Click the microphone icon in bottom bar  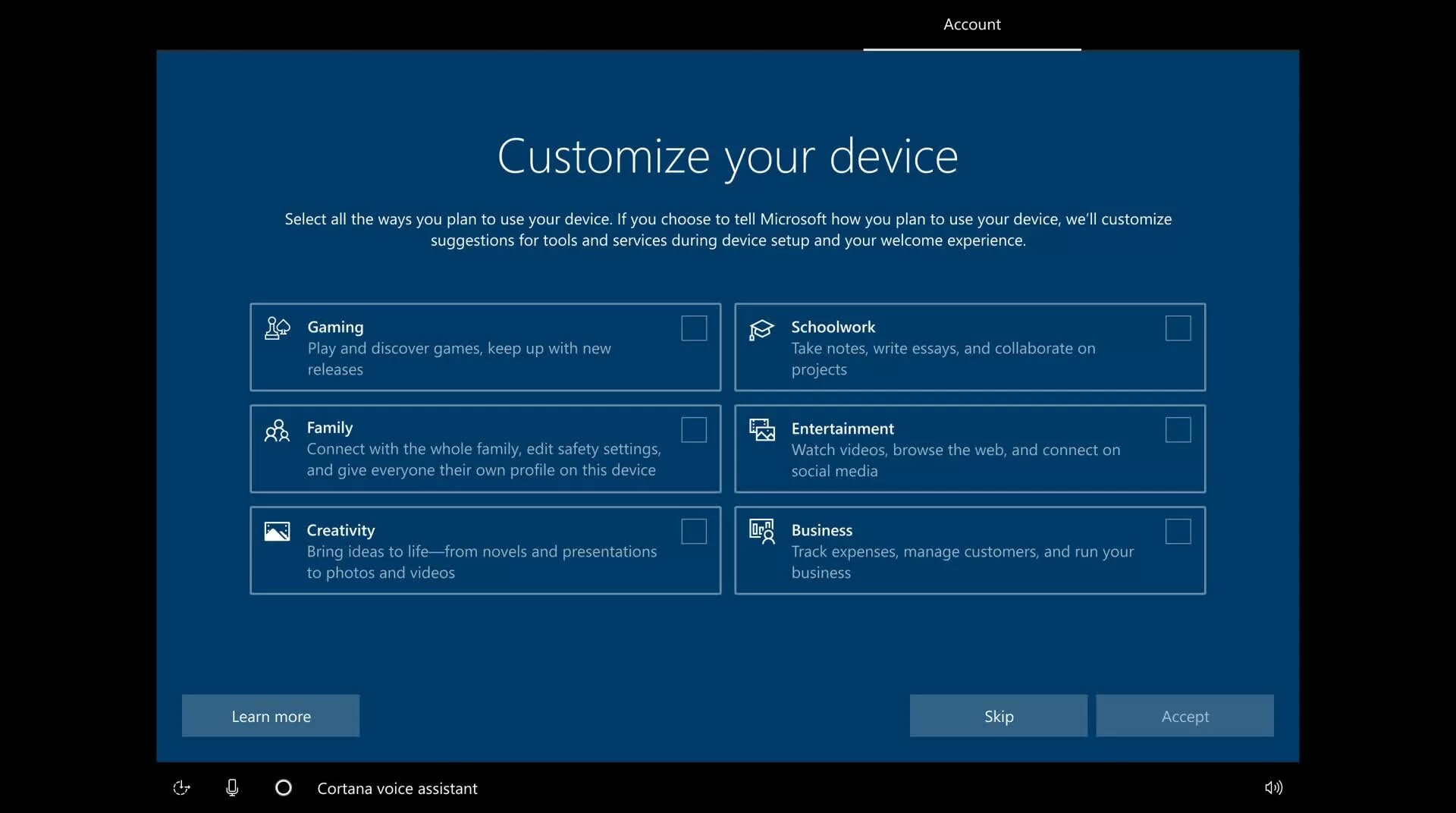click(x=232, y=788)
